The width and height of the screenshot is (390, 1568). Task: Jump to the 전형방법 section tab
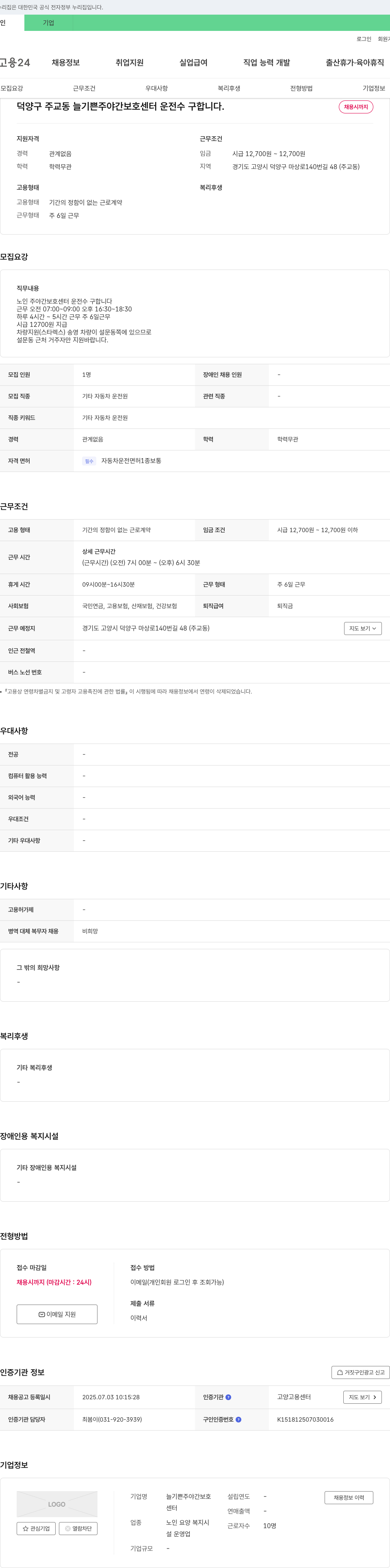[301, 88]
